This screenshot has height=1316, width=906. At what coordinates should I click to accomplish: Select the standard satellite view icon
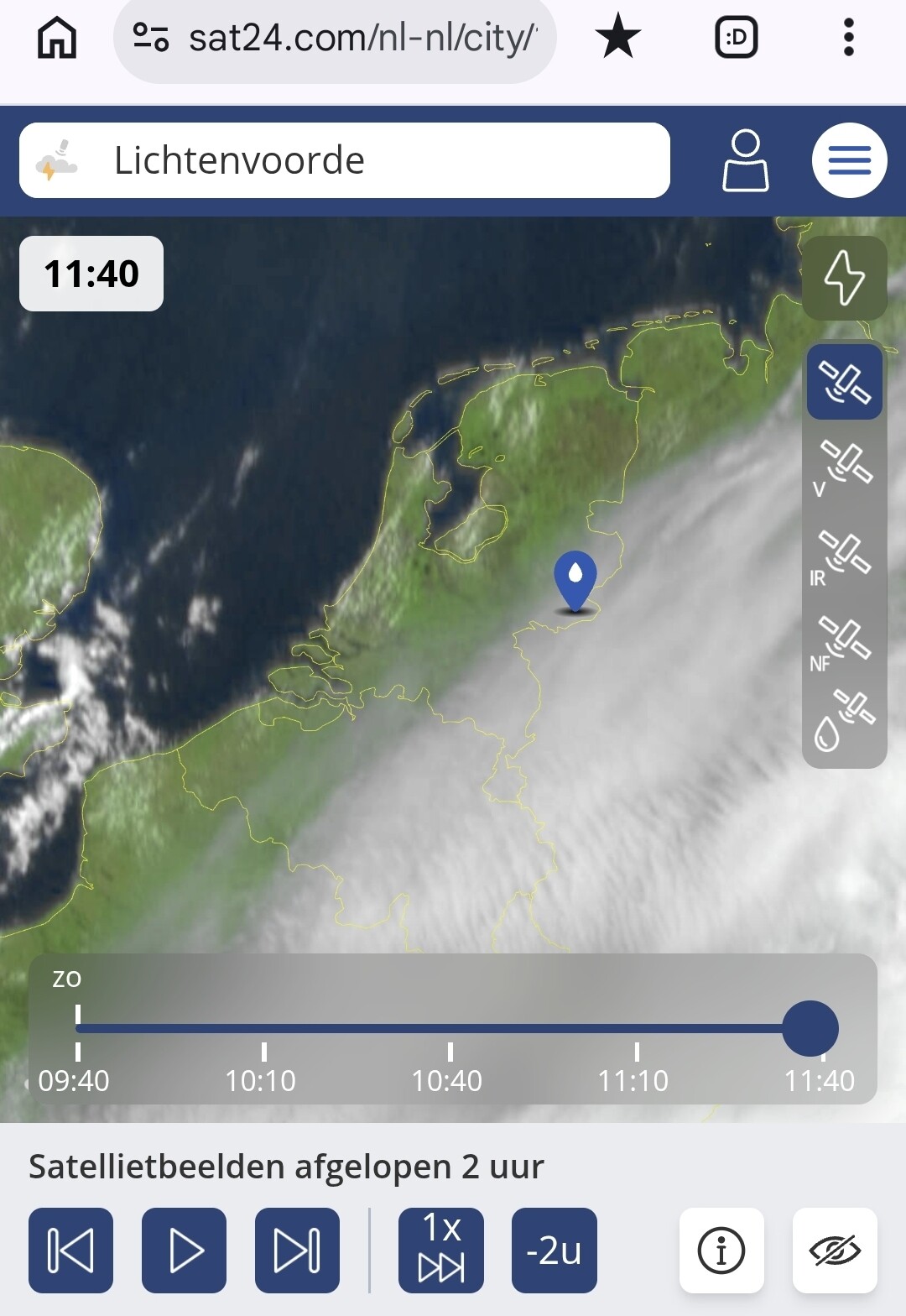(x=845, y=382)
